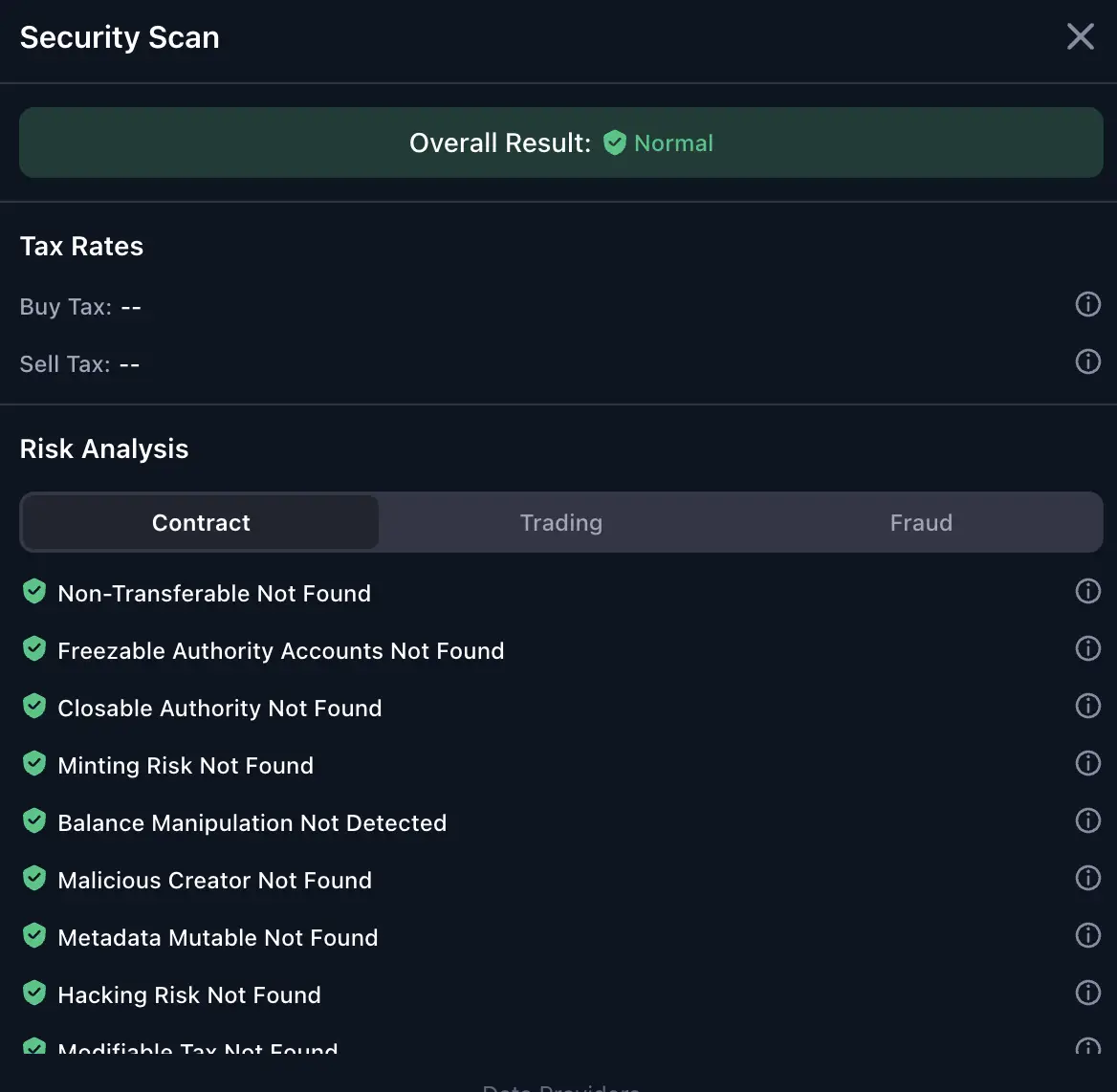Close the Security Scan panel
The height and width of the screenshot is (1092, 1117).
[1080, 36]
